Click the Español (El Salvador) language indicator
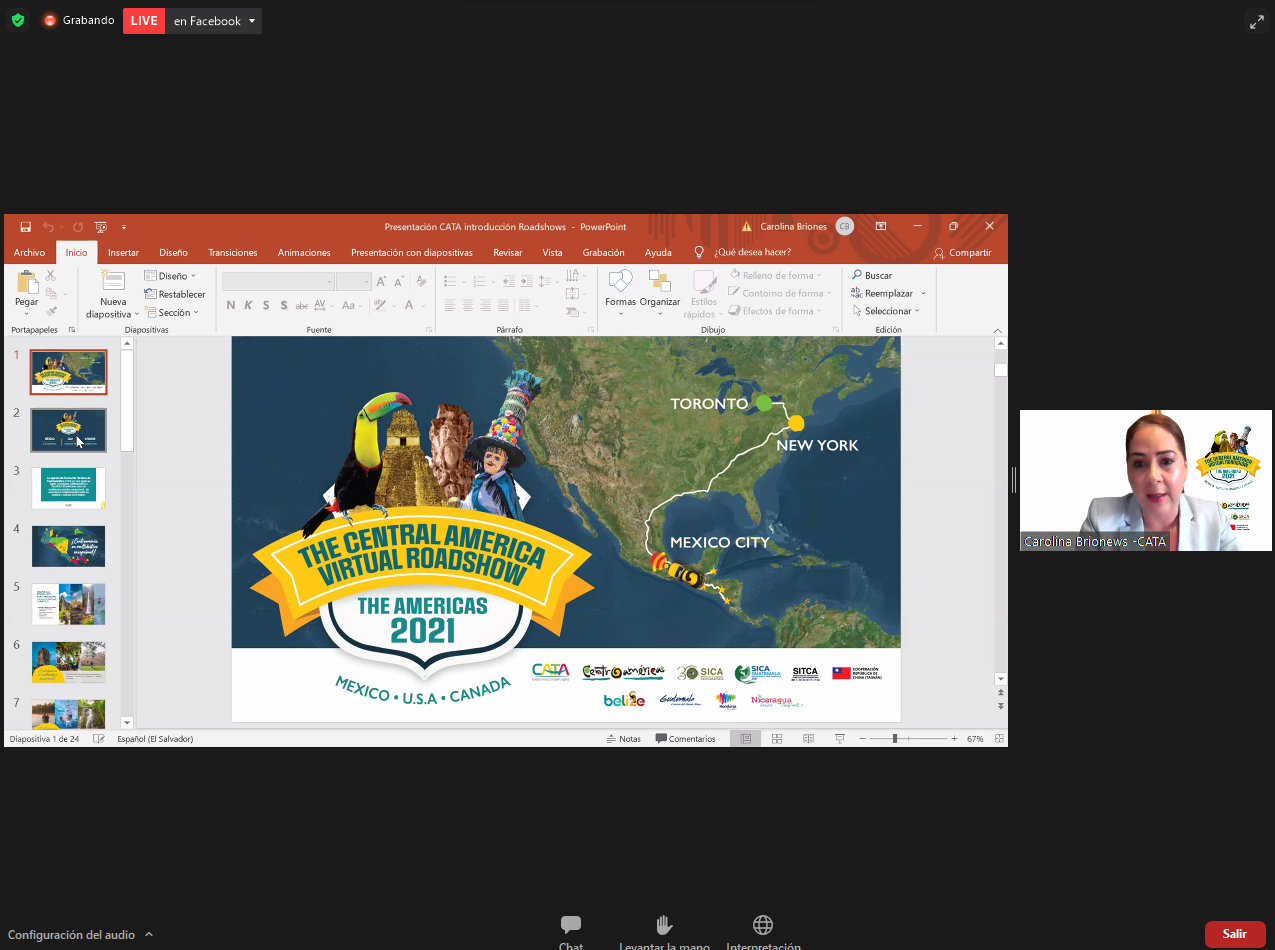Image resolution: width=1275 pixels, height=950 pixels. (x=155, y=739)
